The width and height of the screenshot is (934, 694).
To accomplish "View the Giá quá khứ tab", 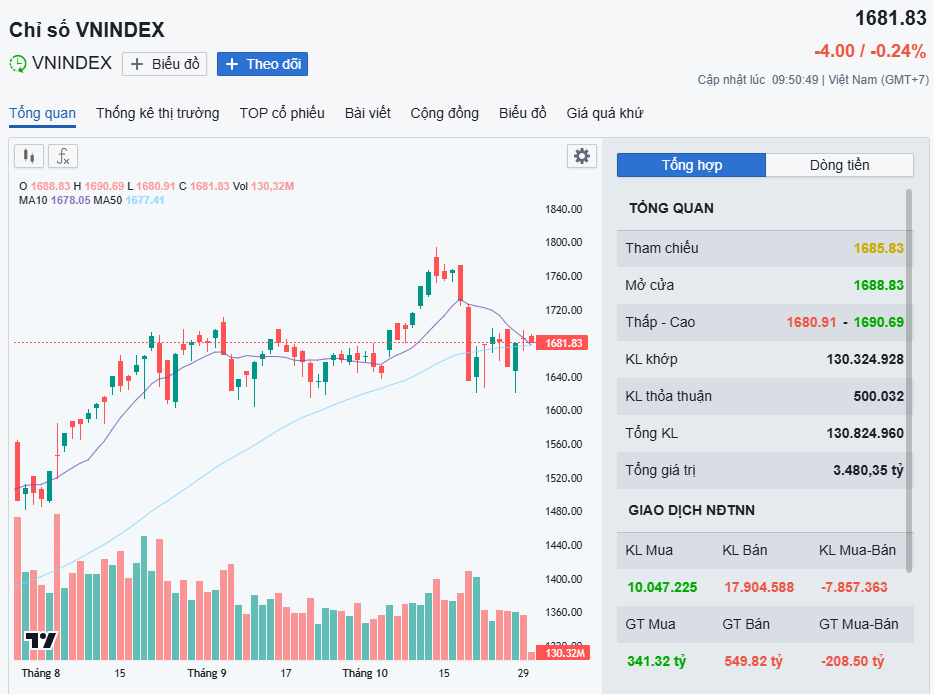I will (604, 113).
